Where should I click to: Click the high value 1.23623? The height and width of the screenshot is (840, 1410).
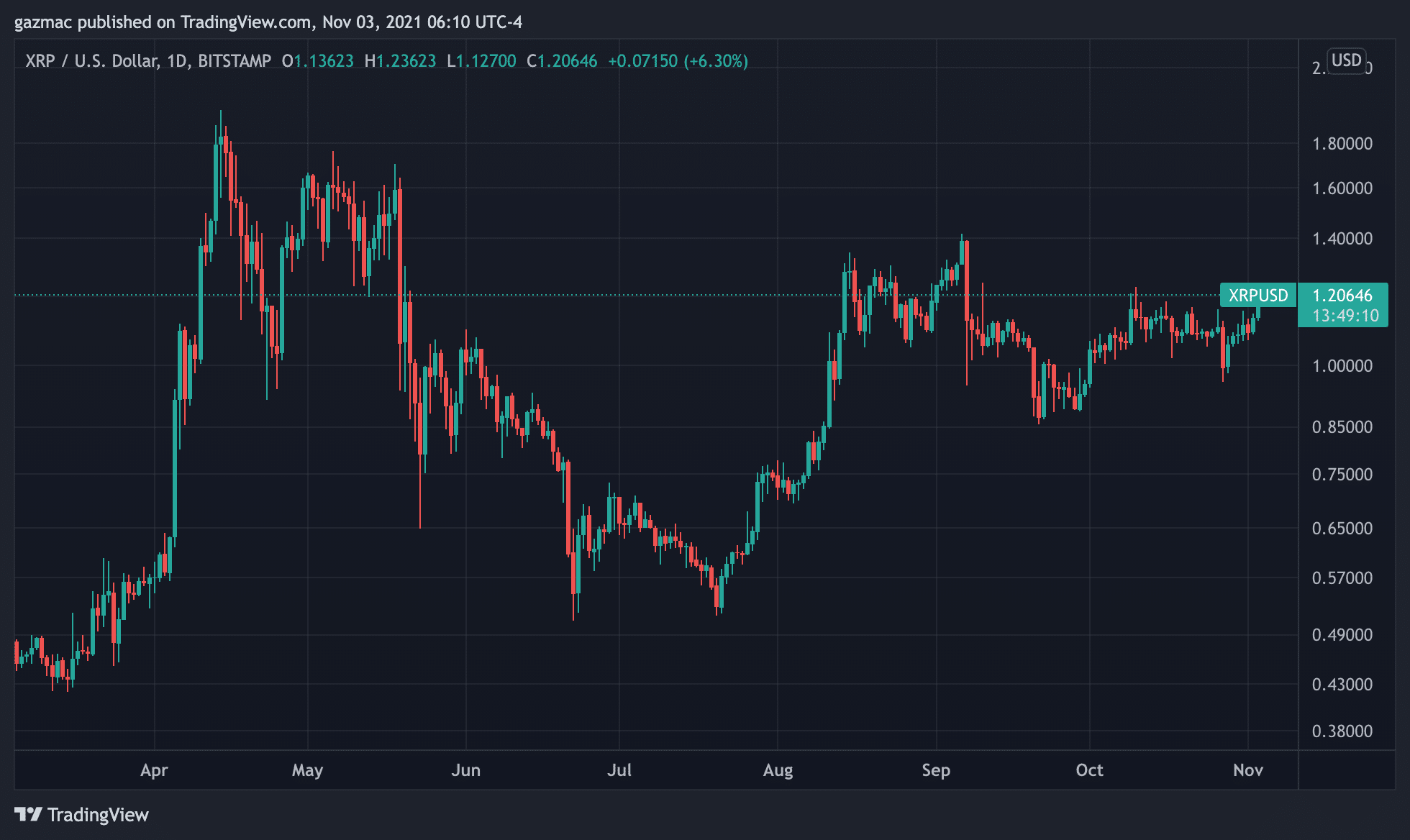[x=406, y=61]
